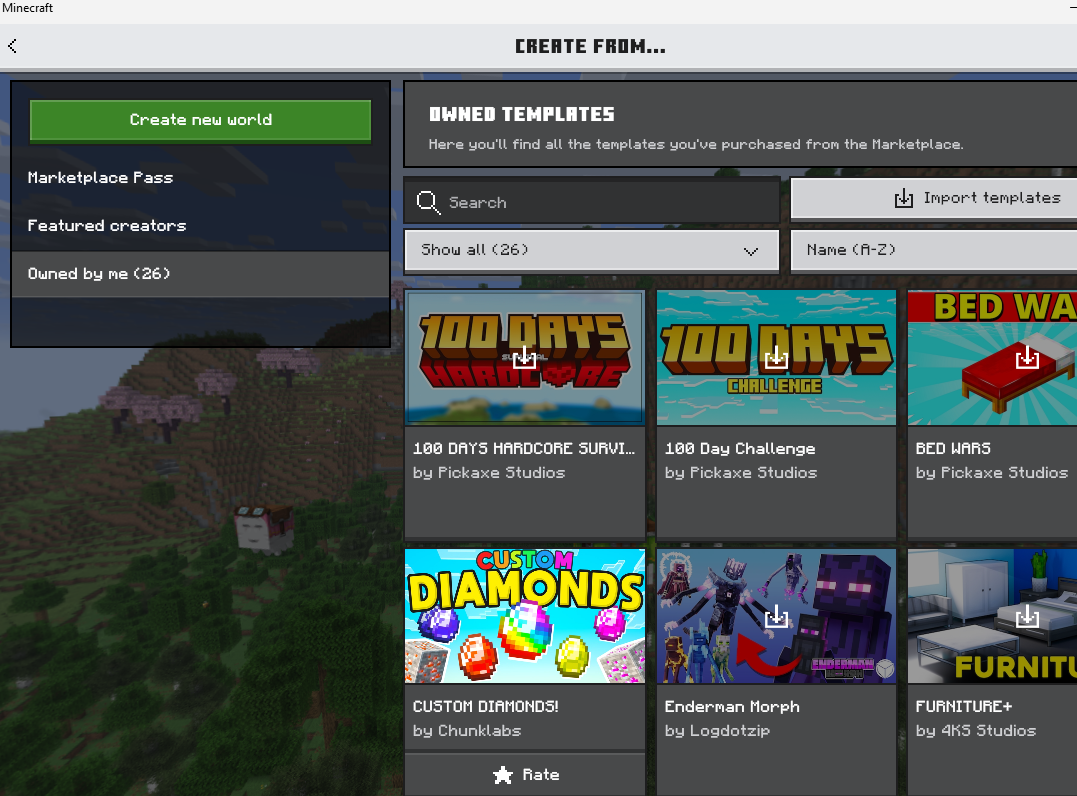Click the Import templates button
Screen dimensions: 1077x796
coord(934,198)
